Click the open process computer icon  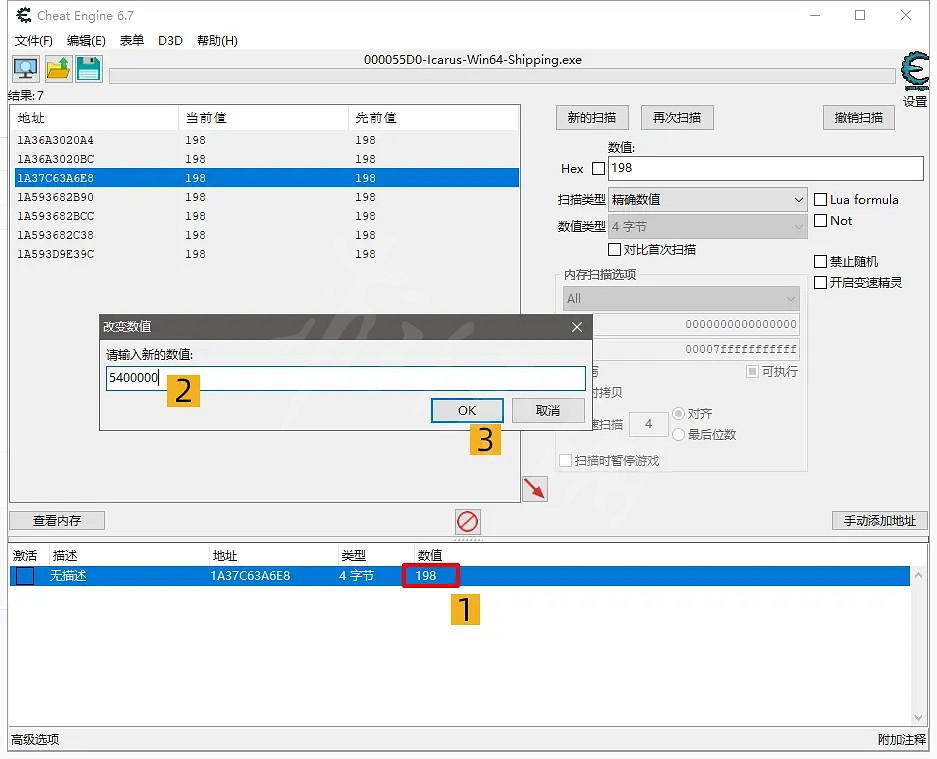pos(25,69)
